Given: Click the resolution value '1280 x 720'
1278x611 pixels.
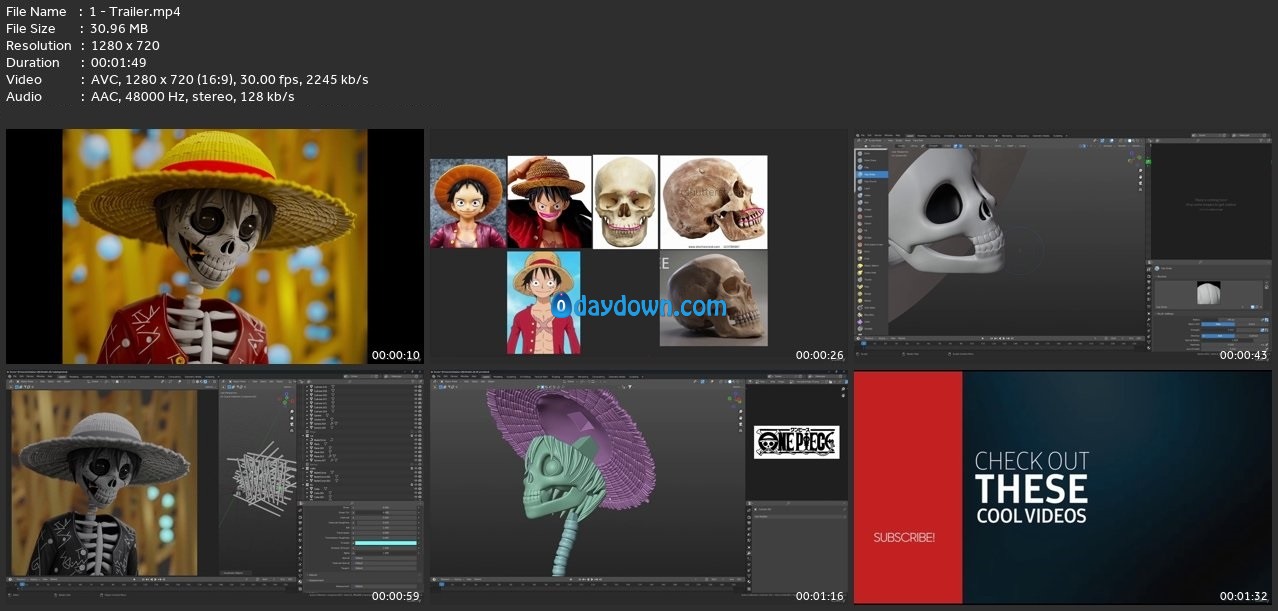Looking at the screenshot, I should [125, 46].
